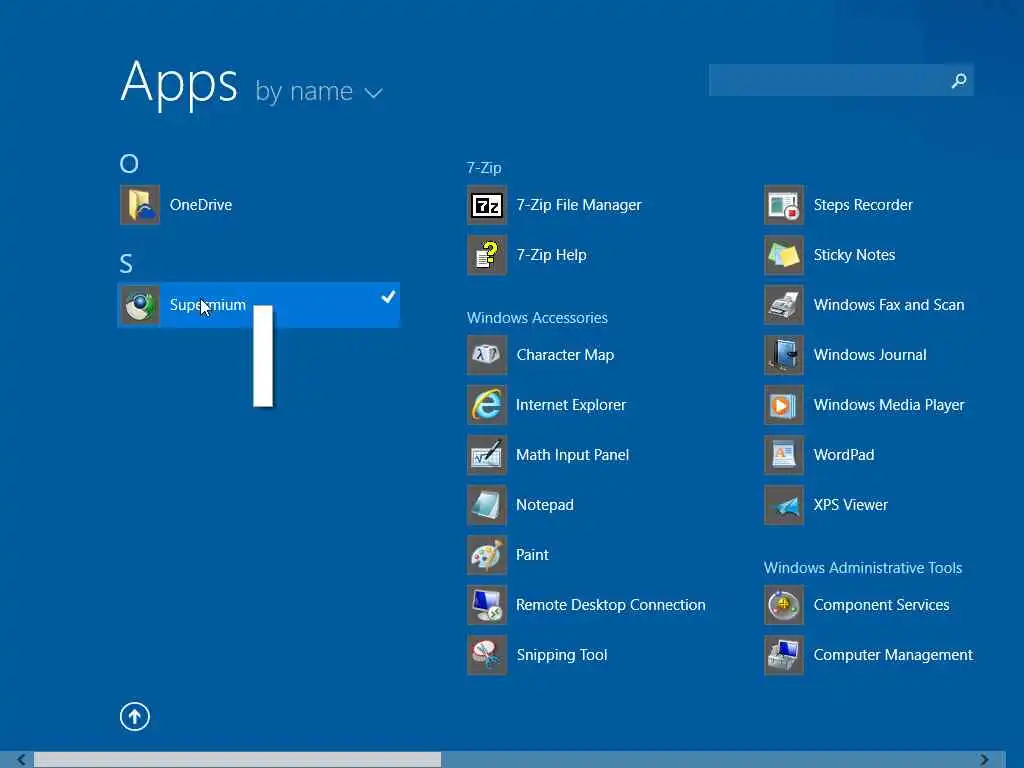Click the 'Component Services' text label
Viewport: 1024px width, 768px height.
[x=881, y=605]
